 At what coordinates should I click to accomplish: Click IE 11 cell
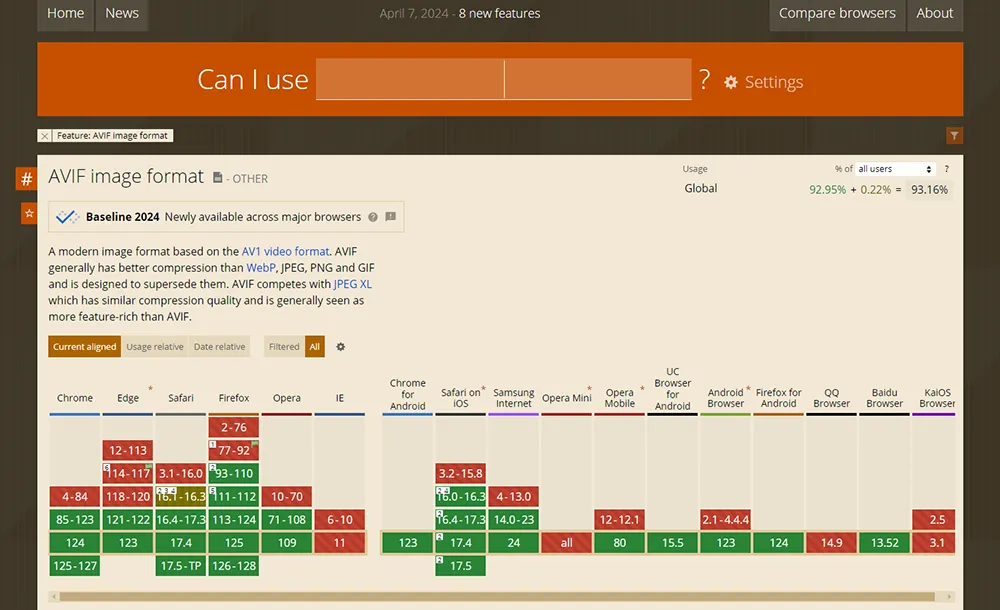coord(339,543)
